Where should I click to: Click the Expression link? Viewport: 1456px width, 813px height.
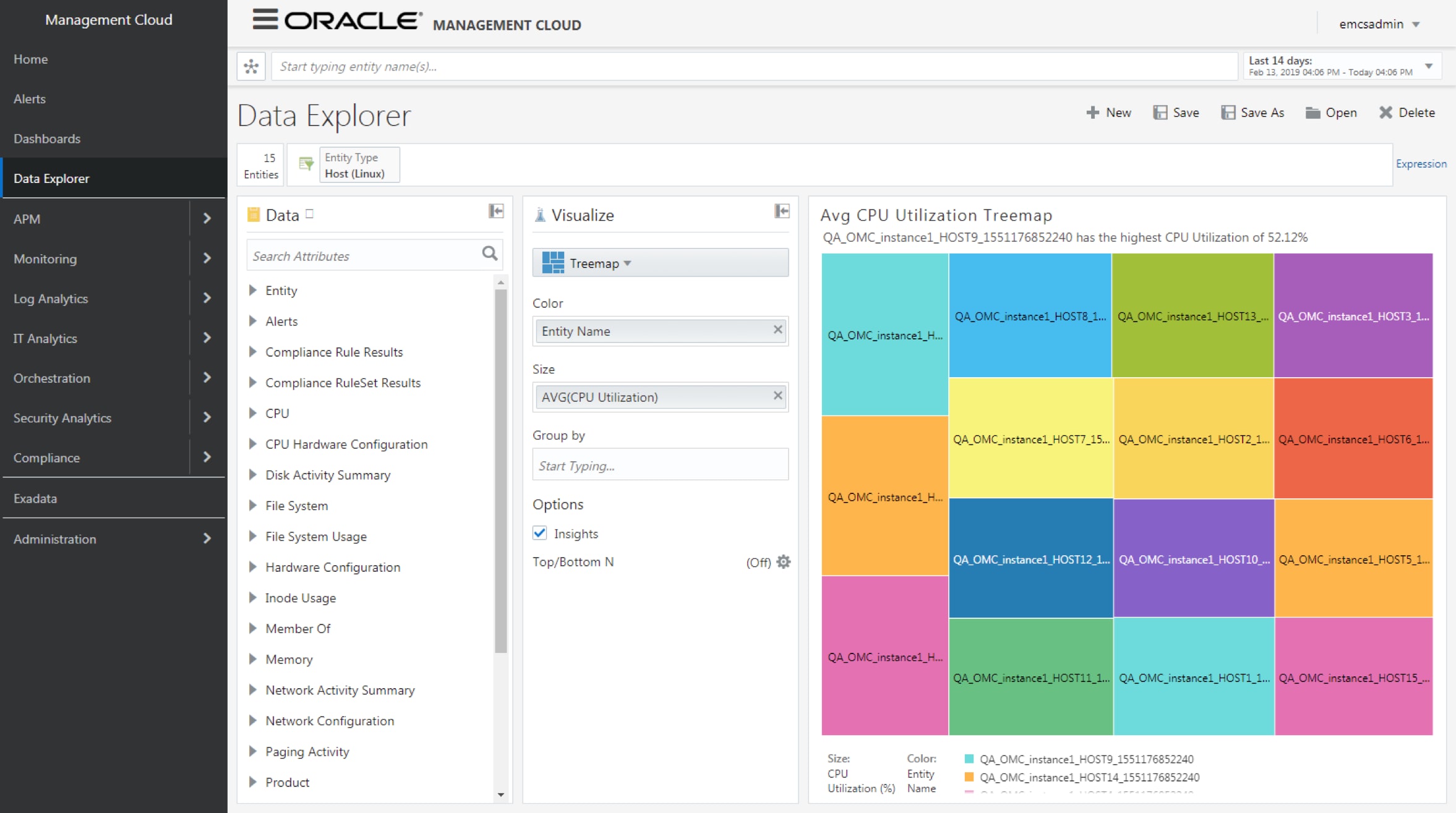(1421, 164)
